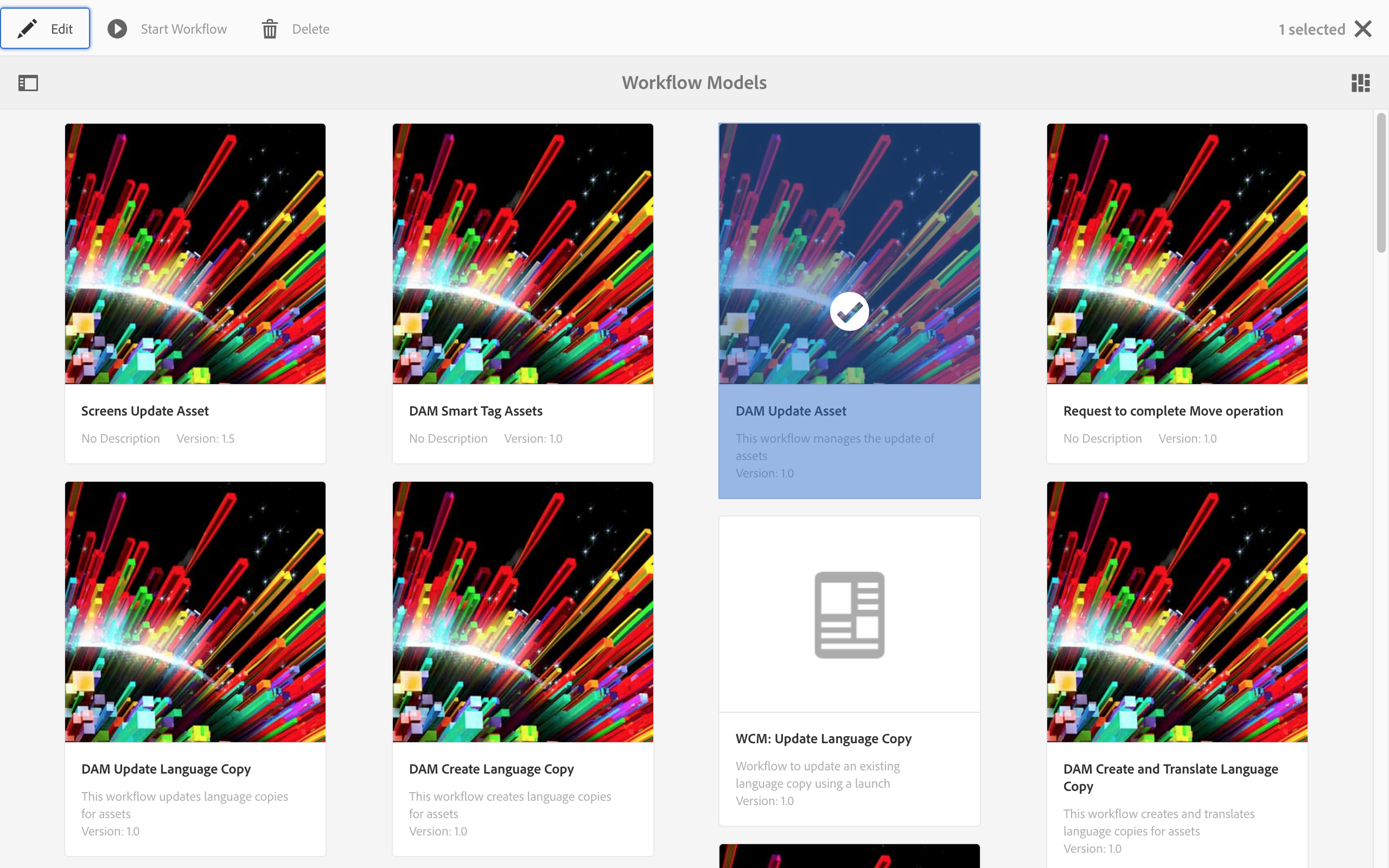Click the 1 selected counter text
Viewport: 1389px width, 868px height.
1311,29
